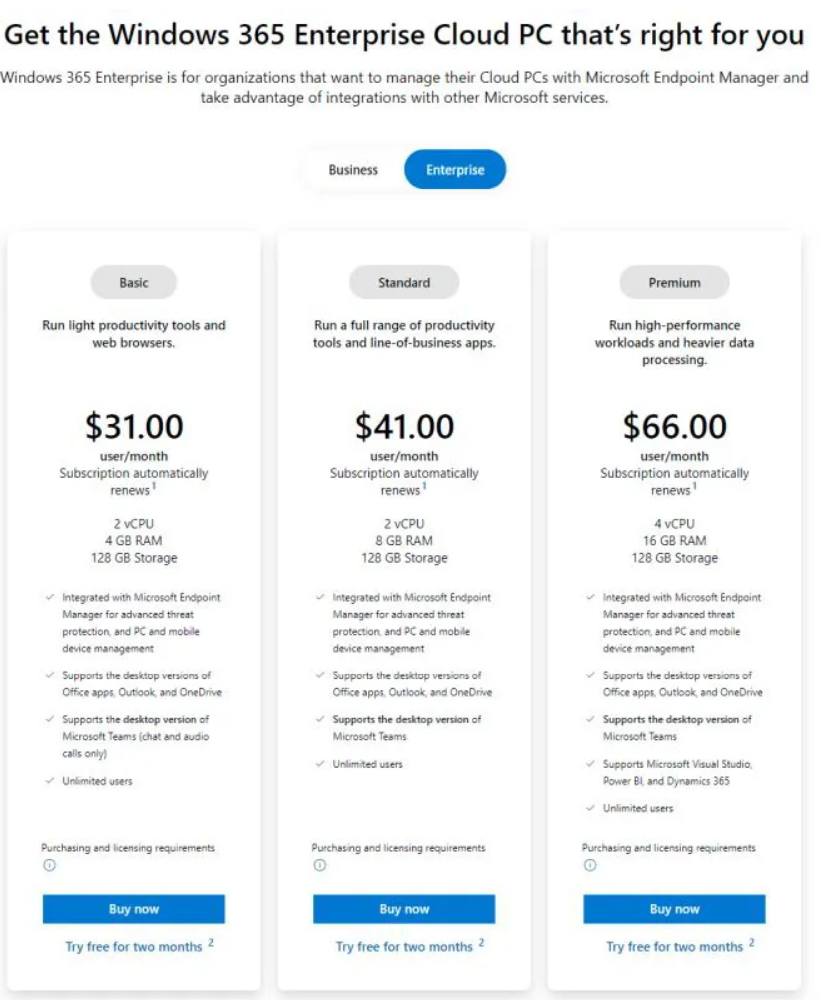Select the Enterprise plans toggle
Image resolution: width=831 pixels, height=1000 pixels.
455,170
